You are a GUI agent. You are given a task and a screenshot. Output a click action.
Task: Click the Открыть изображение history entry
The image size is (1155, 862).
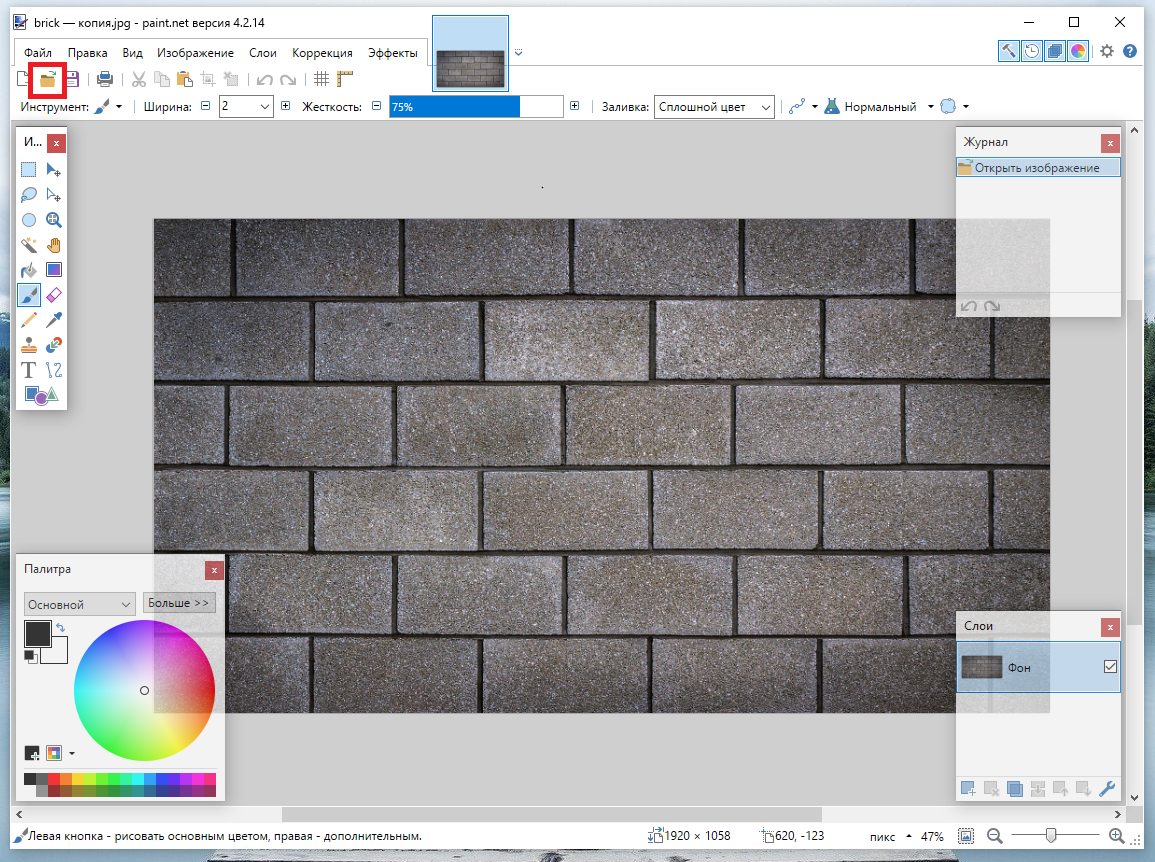[x=1038, y=167]
